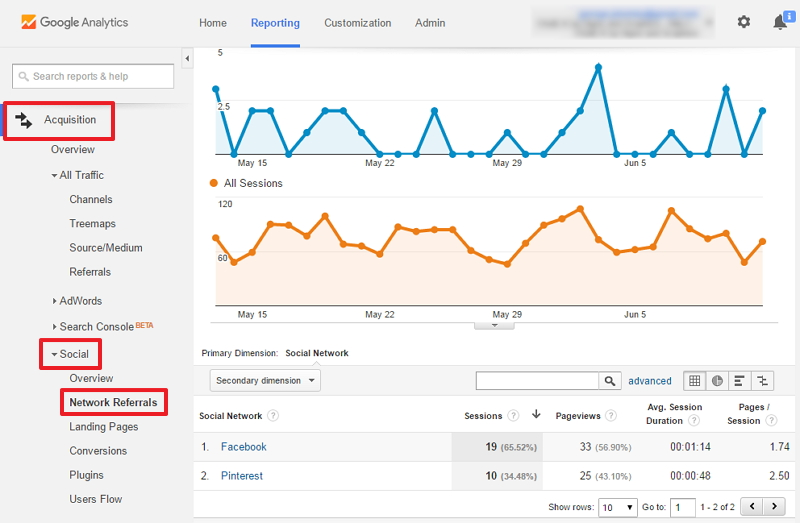Screen dimensions: 800x523
Task: Collapse the sidebar with arrow toggle
Action: point(187,58)
